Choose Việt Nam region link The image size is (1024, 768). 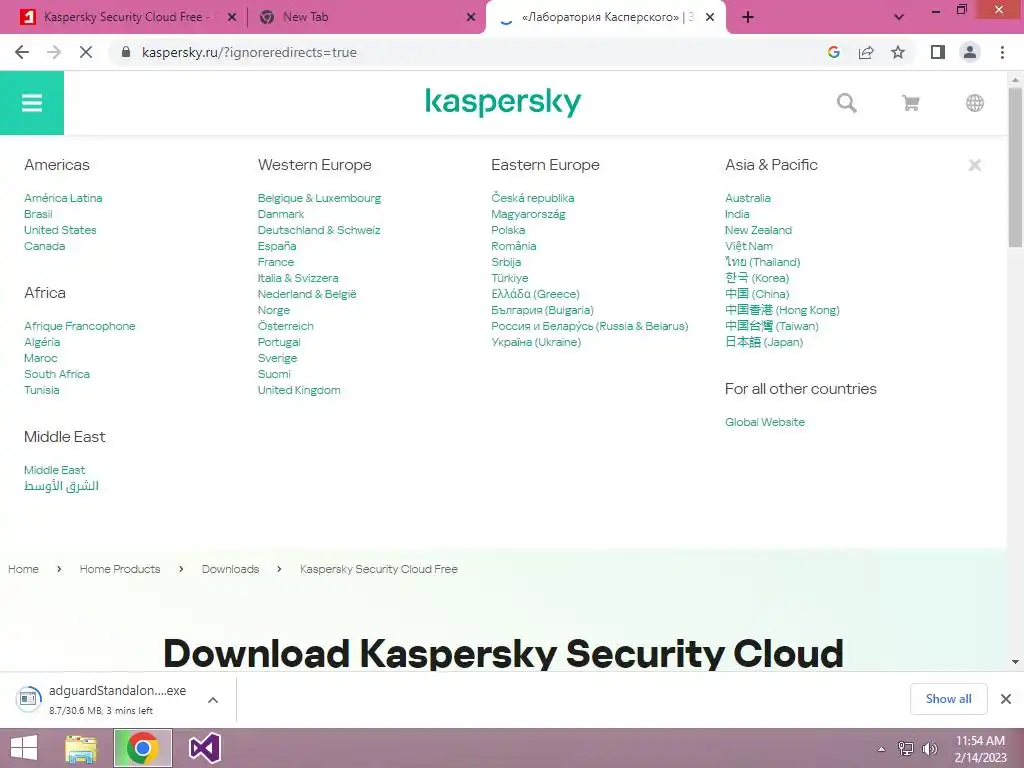pyautogui.click(x=748, y=246)
